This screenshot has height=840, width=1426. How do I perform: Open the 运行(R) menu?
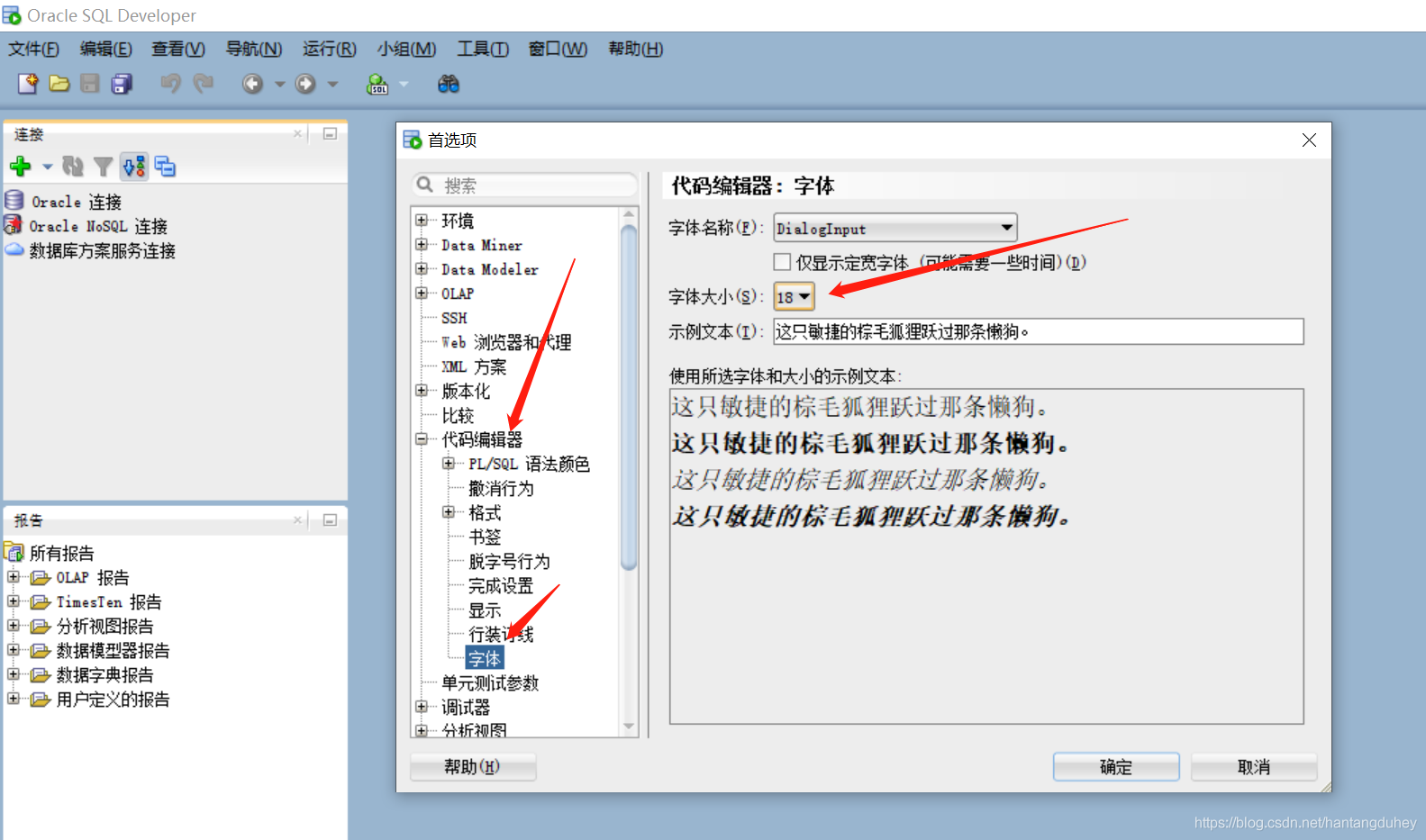[329, 49]
